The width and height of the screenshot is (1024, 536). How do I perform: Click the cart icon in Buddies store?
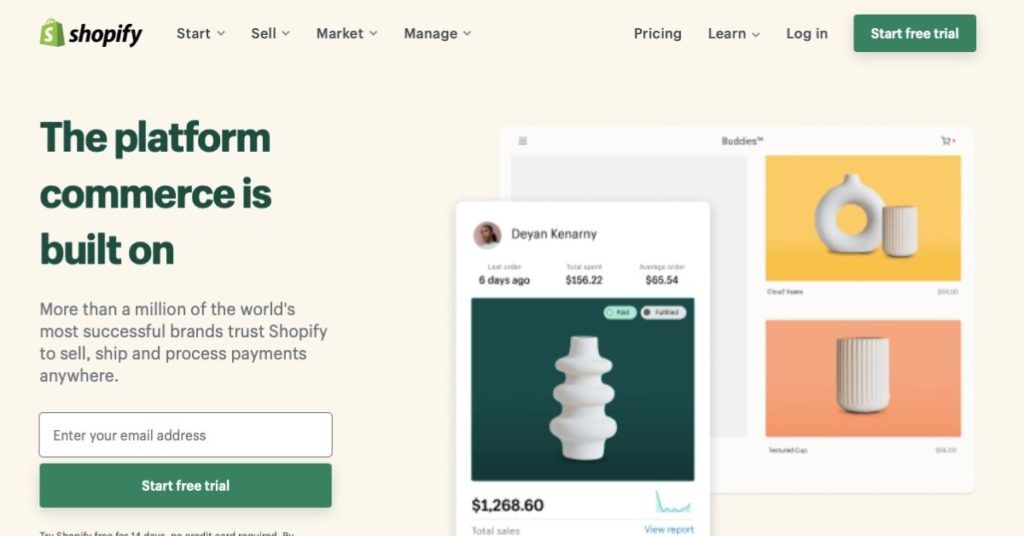[947, 141]
